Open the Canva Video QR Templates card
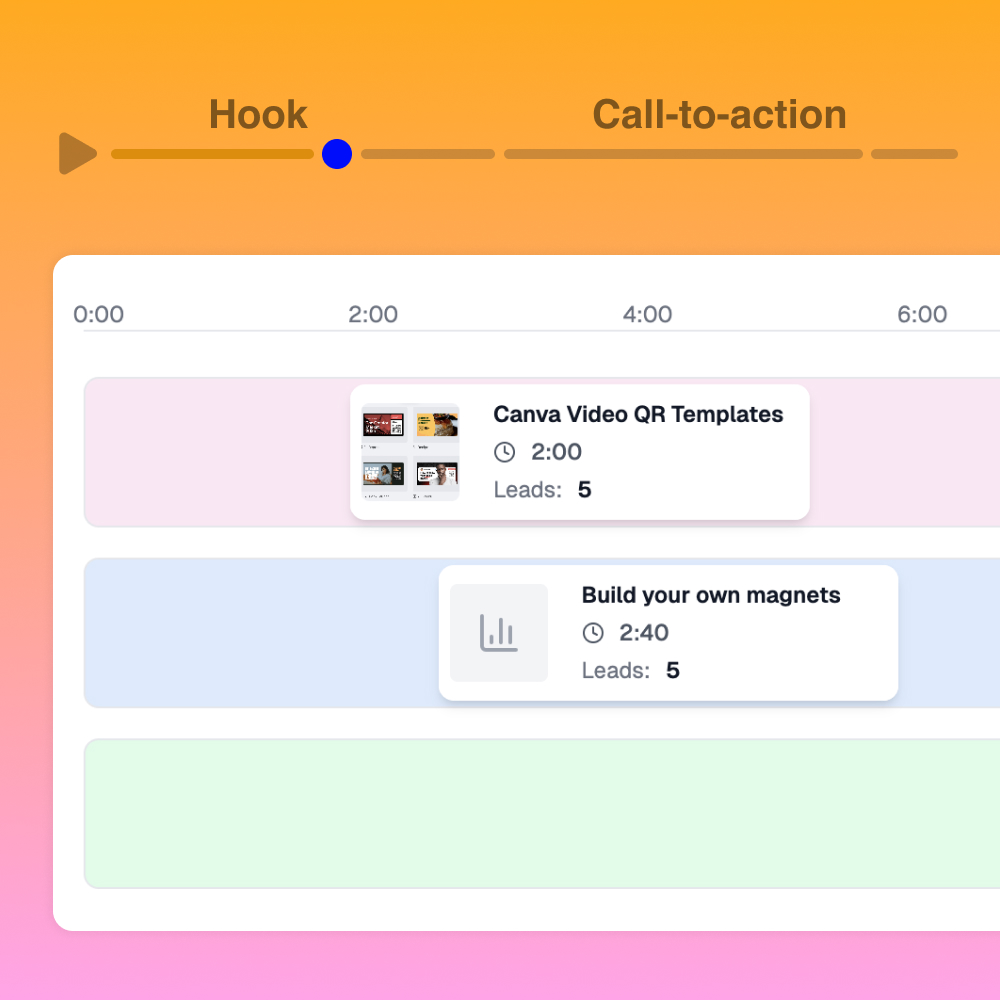This screenshot has height=1000, width=1000. 580,451
